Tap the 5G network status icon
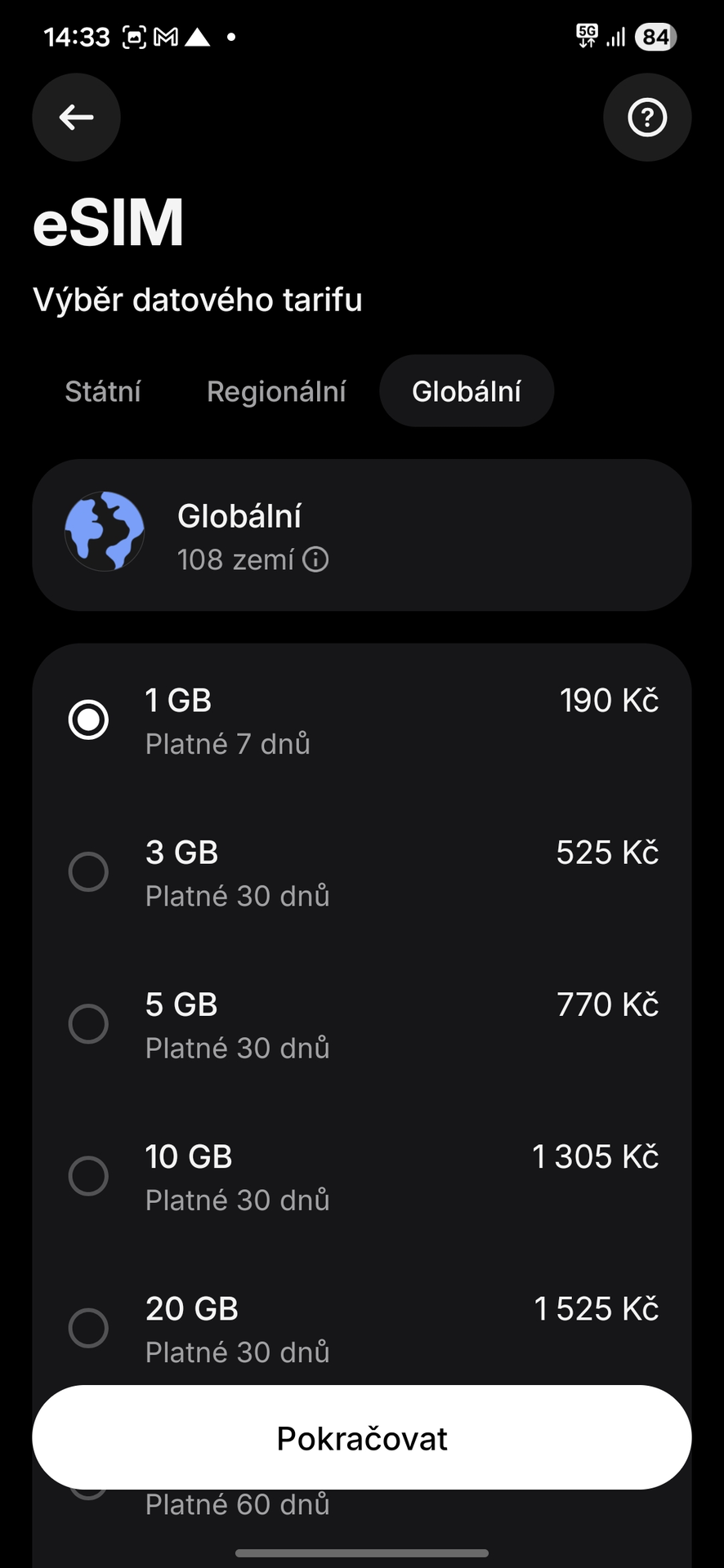 [587, 36]
